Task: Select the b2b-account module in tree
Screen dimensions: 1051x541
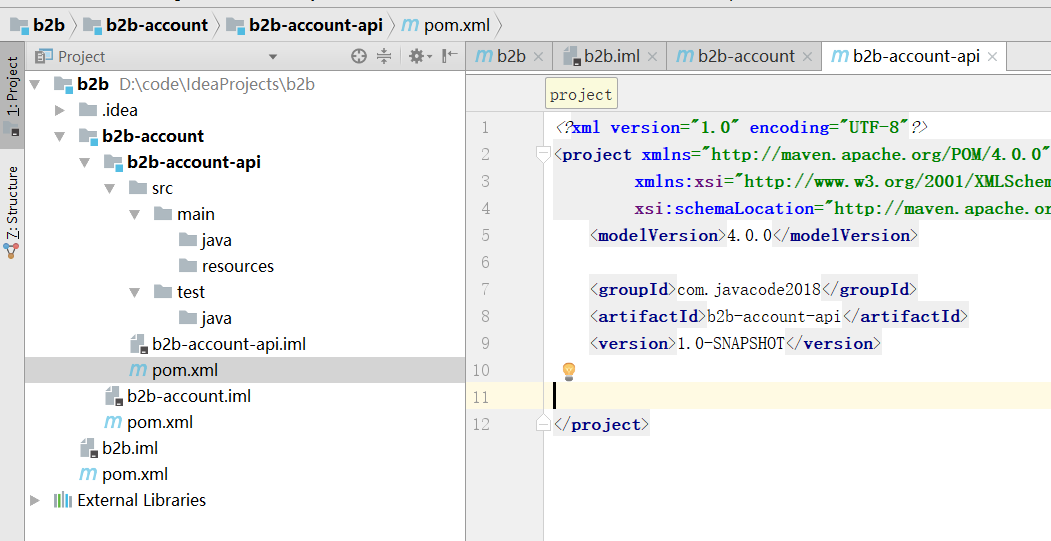Action: click(x=245, y=136)
